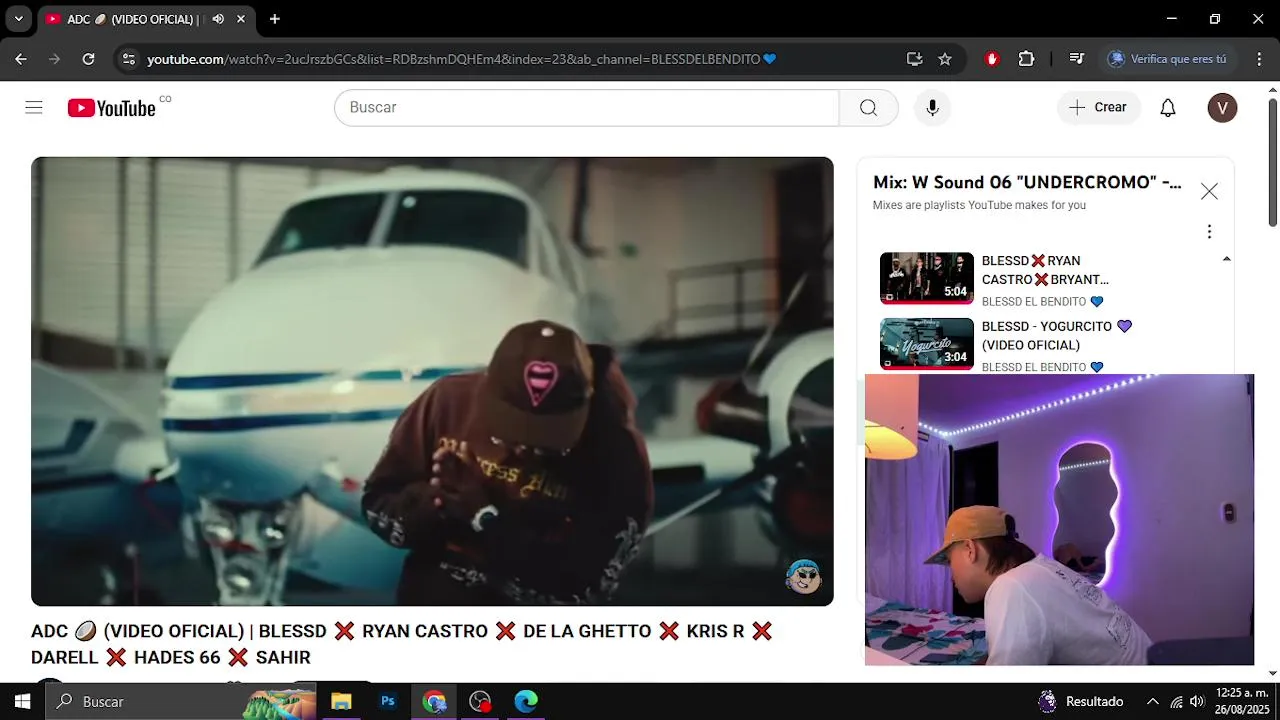
Task: Close the Mix playlist panel
Action: point(1209,191)
